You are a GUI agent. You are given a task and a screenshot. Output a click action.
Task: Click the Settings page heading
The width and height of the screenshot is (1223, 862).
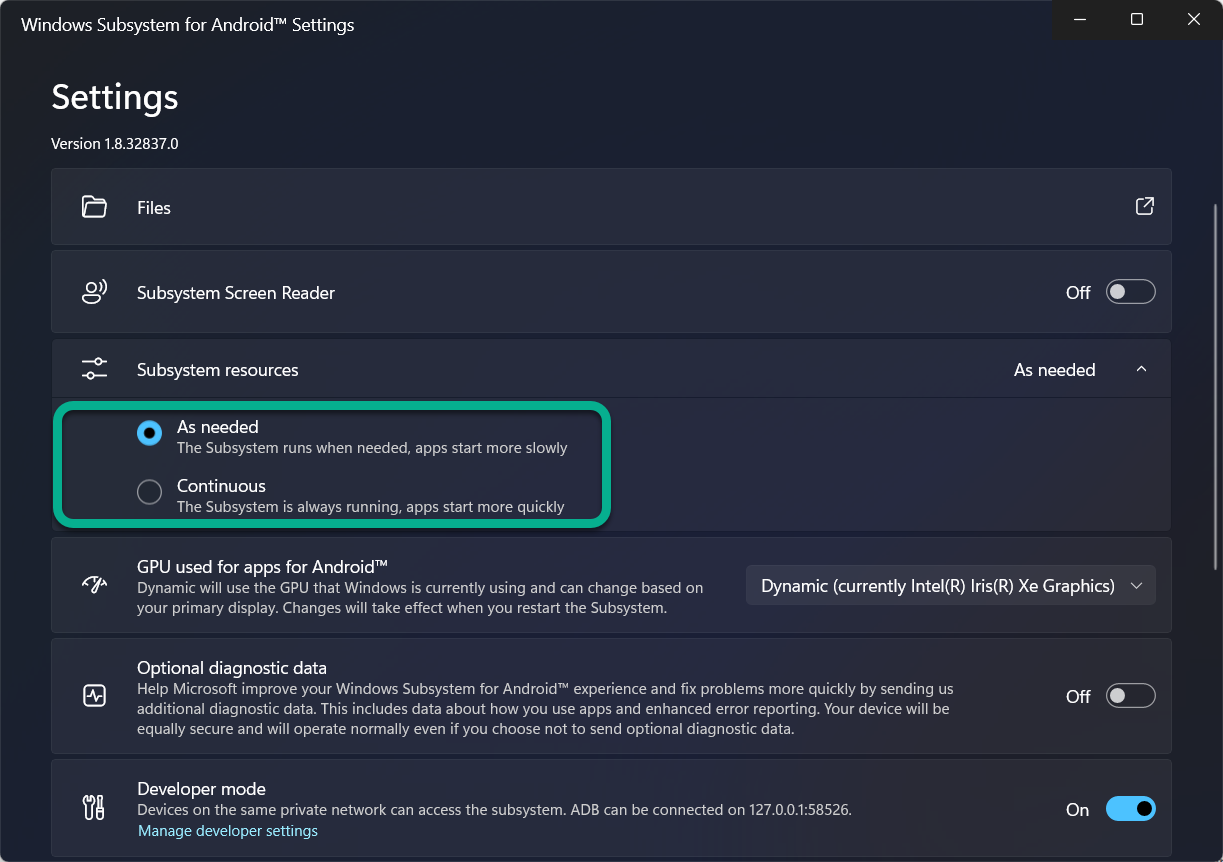[115, 97]
